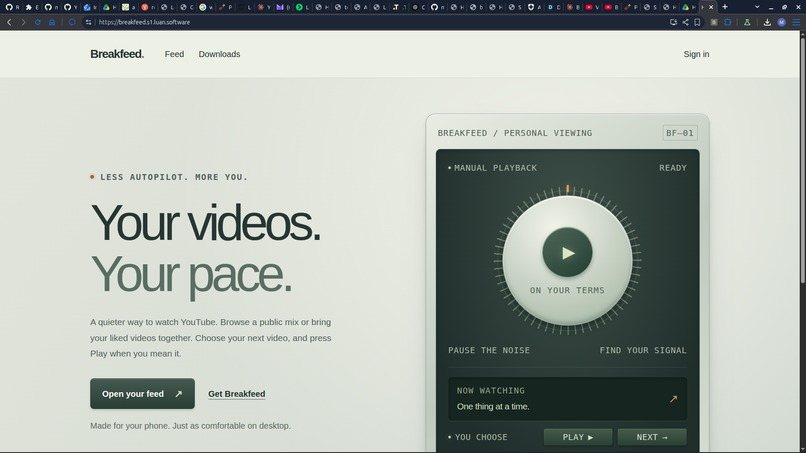Viewport: 806px width, 453px height.
Task: Click the BF-01 badge
Action: point(680,133)
